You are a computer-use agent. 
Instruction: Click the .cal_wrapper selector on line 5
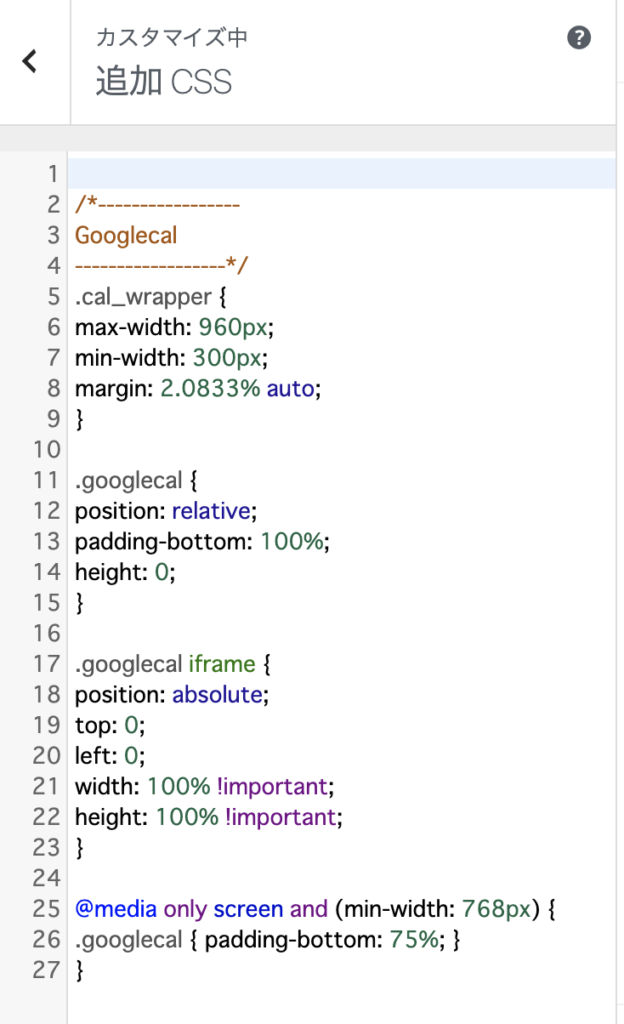point(143,296)
